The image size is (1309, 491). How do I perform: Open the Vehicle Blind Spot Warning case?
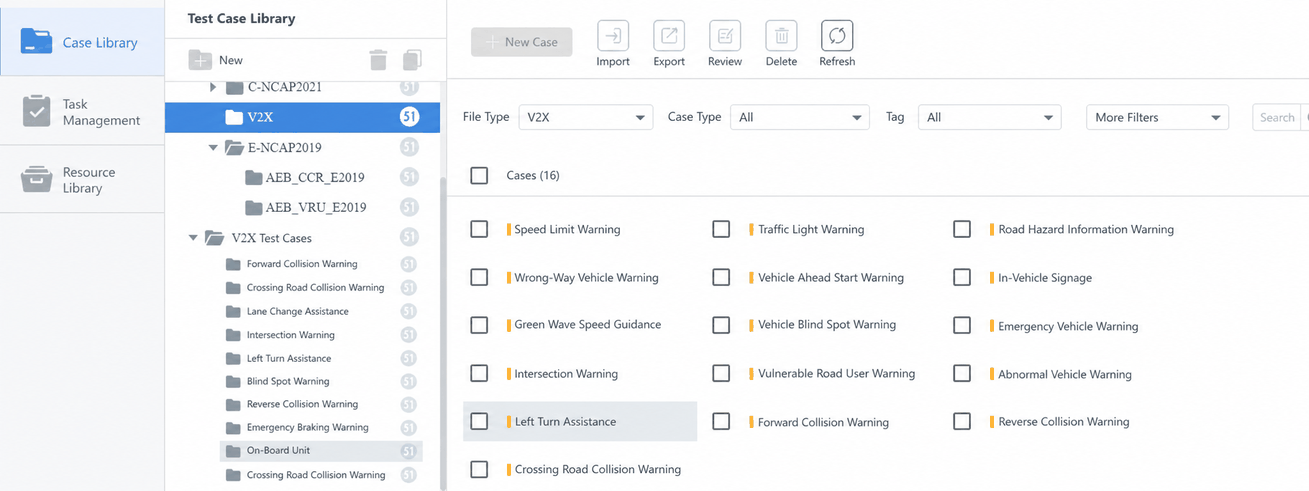pos(826,325)
